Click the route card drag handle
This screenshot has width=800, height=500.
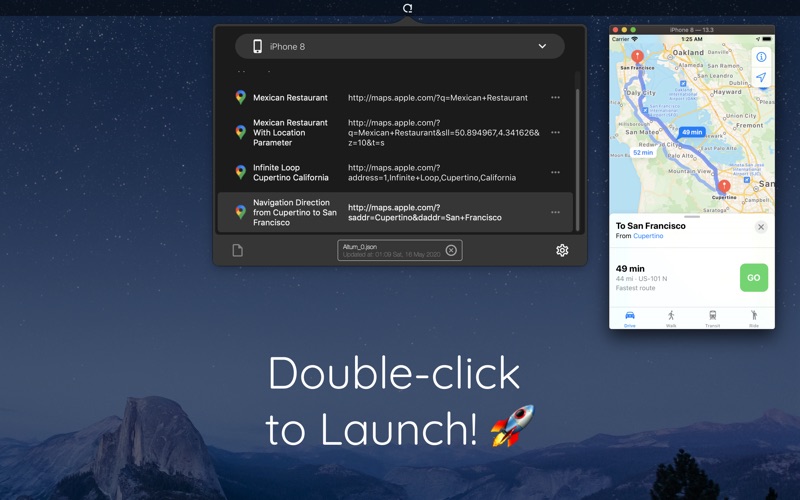(692, 217)
